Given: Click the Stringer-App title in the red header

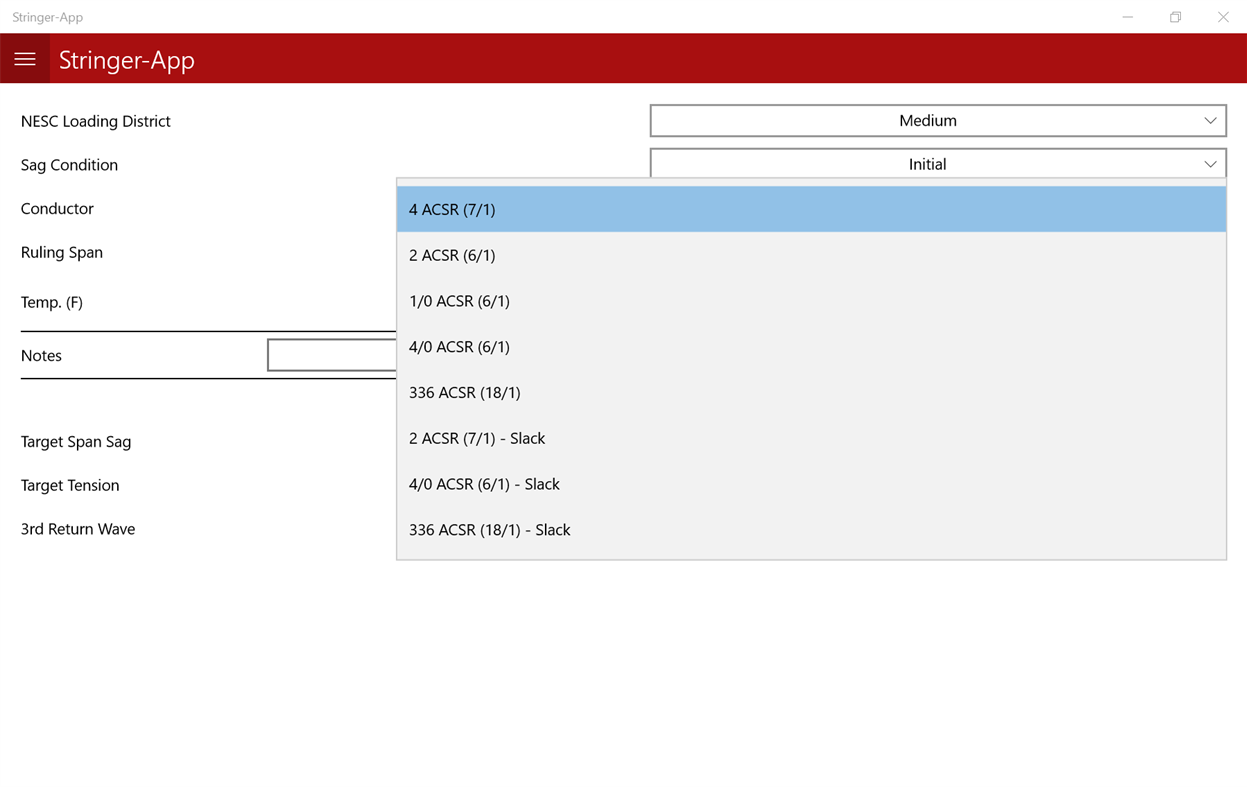Looking at the screenshot, I should [126, 60].
